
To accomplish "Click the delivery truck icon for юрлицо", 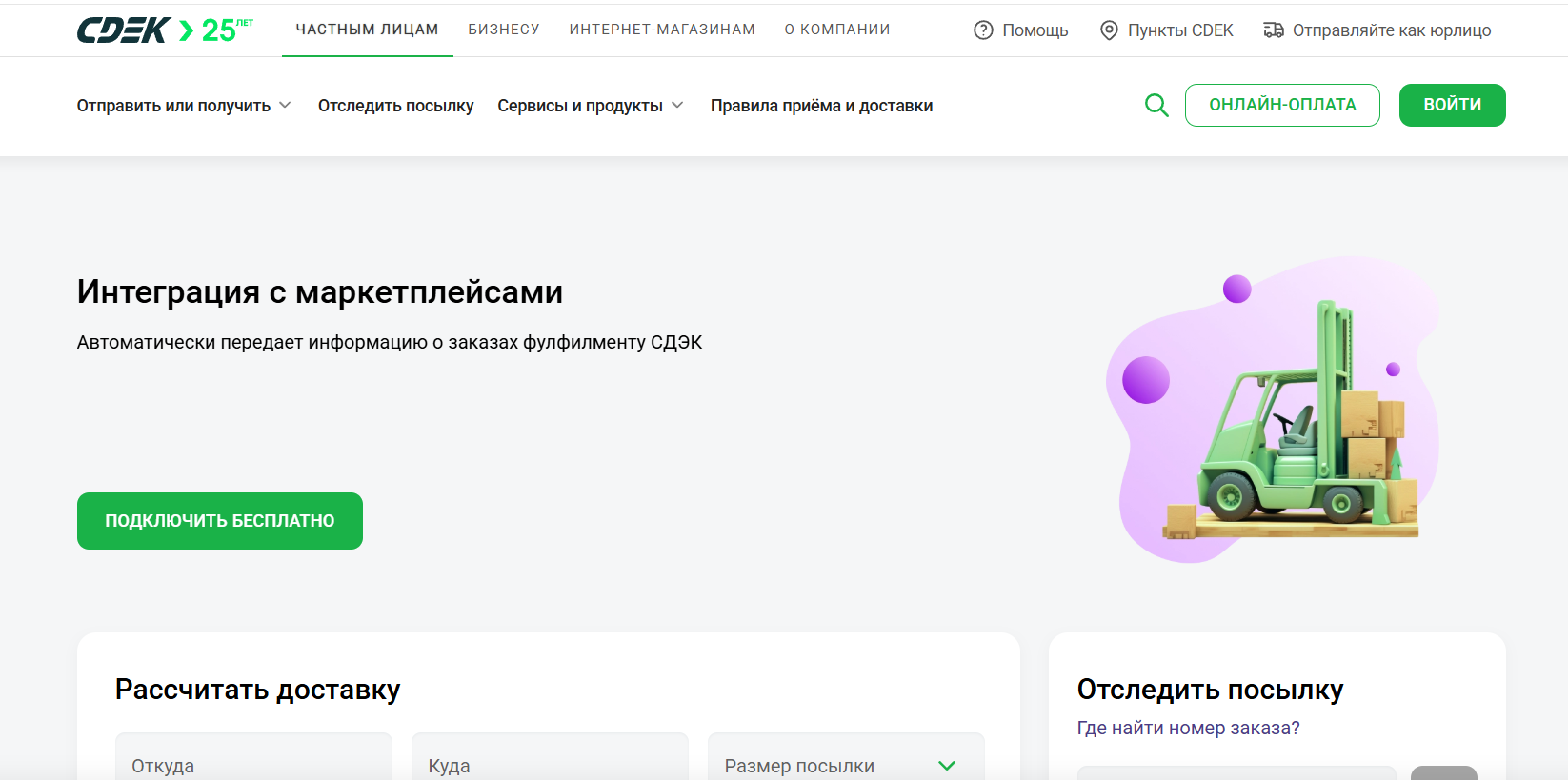I will click(1274, 30).
